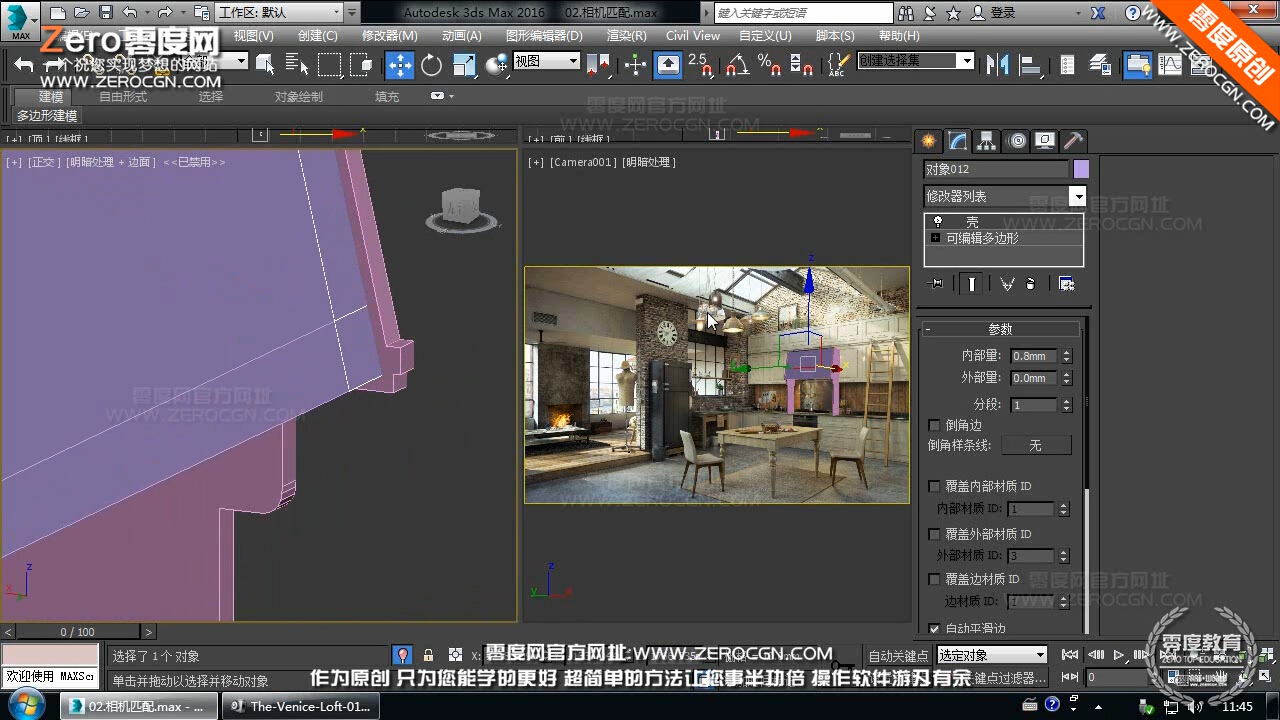Viewport: 1280px width, 720px height.
Task: Open the 视图 reference coordinate dropdown
Action: pos(546,61)
